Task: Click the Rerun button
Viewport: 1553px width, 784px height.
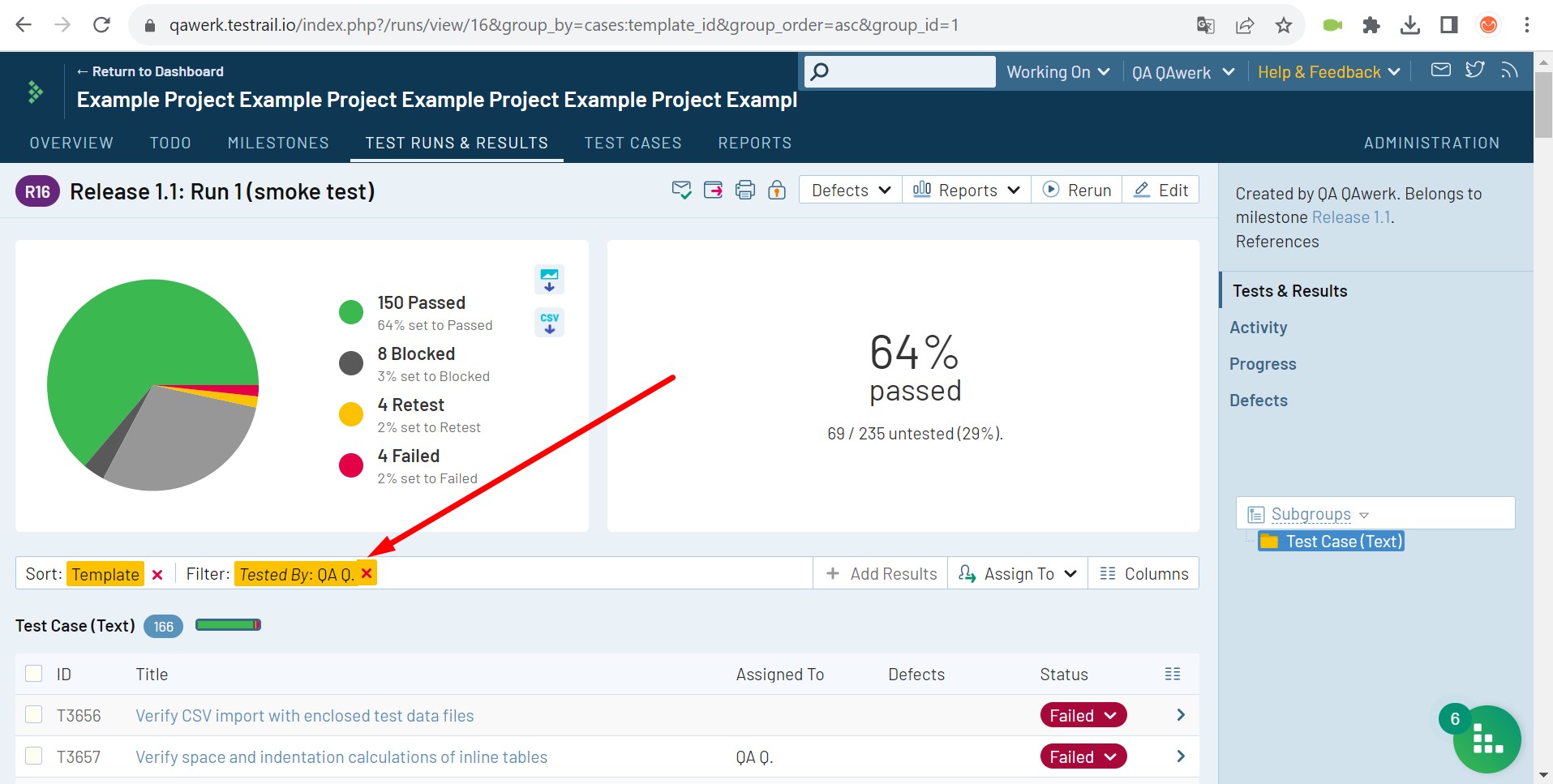Action: click(x=1077, y=191)
